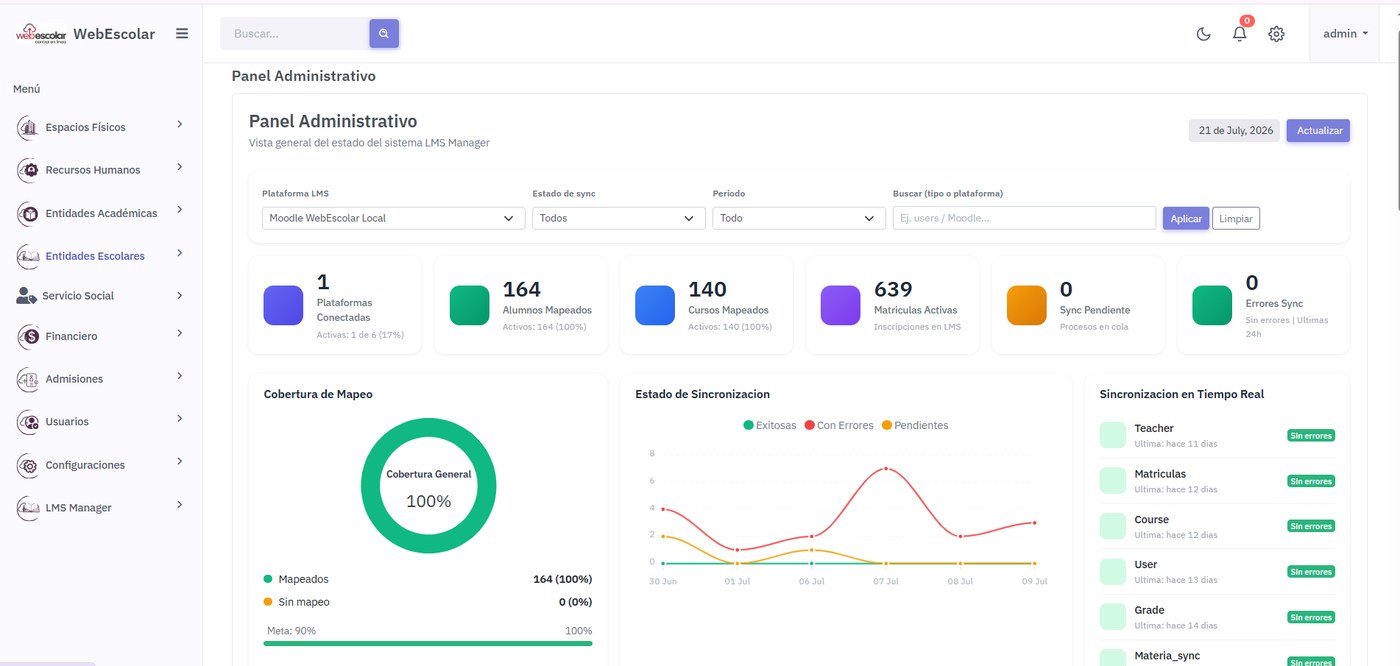The height and width of the screenshot is (666, 1400).
Task: Expand Entidades Académicas chevron
Action: tap(179, 210)
